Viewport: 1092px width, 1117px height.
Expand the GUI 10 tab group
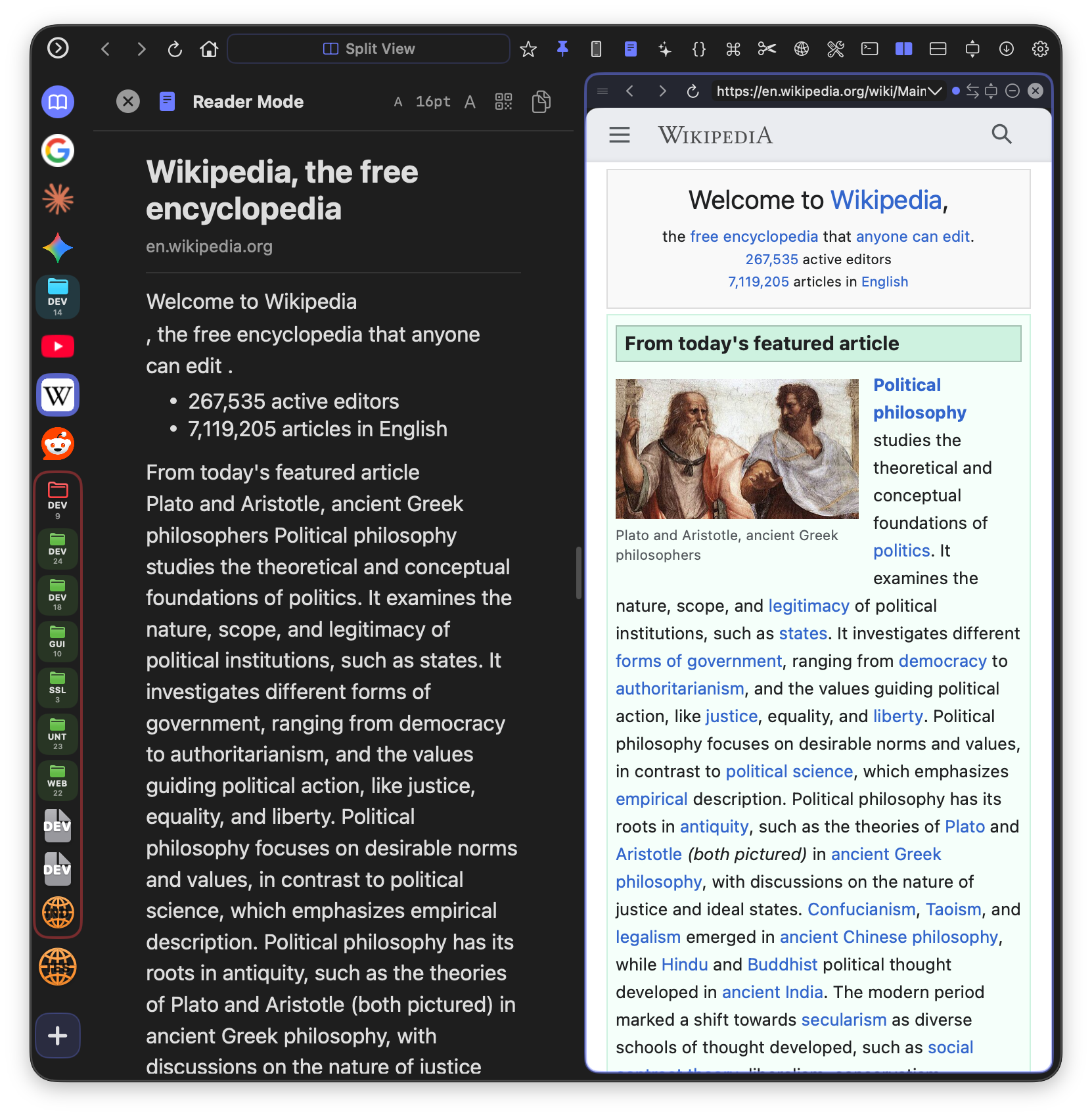click(x=58, y=641)
